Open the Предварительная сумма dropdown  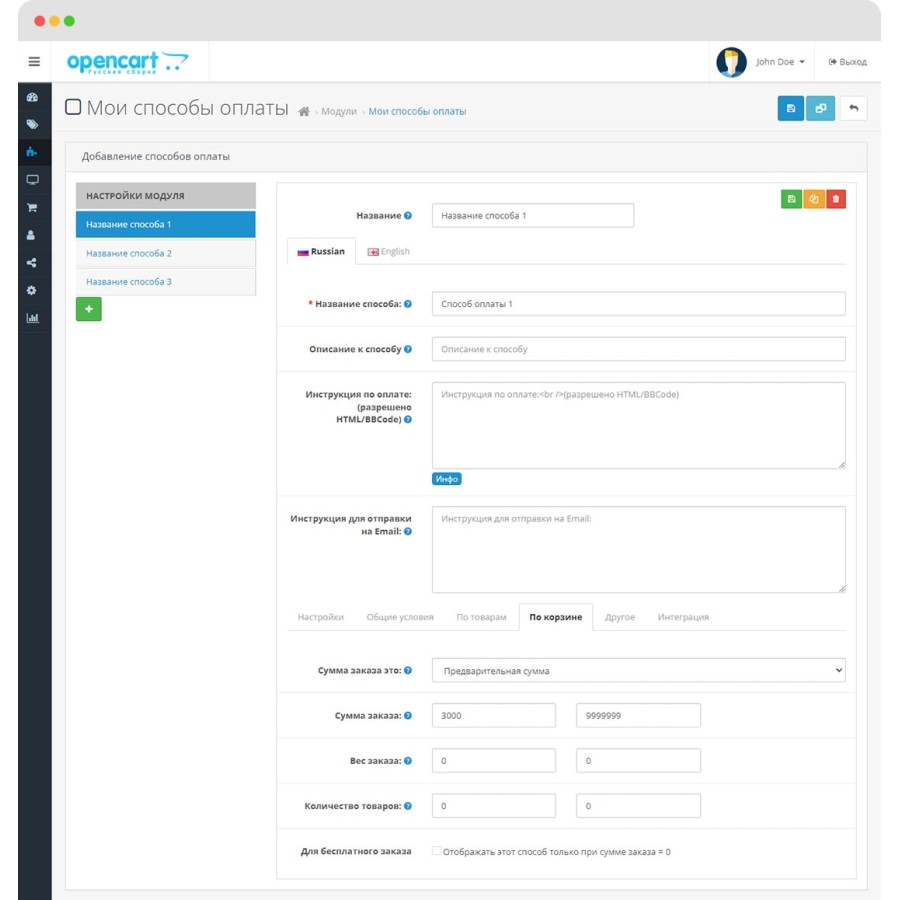pos(638,670)
